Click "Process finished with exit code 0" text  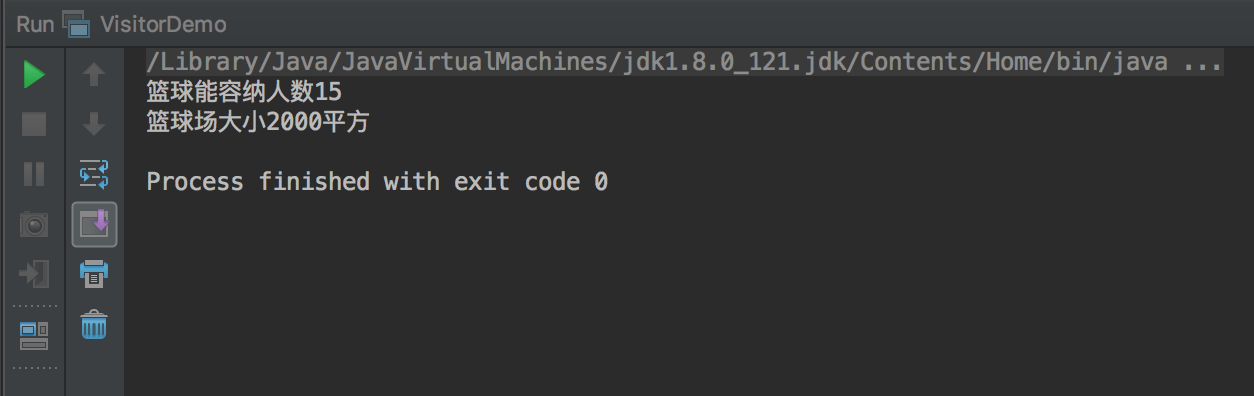pyautogui.click(x=377, y=182)
